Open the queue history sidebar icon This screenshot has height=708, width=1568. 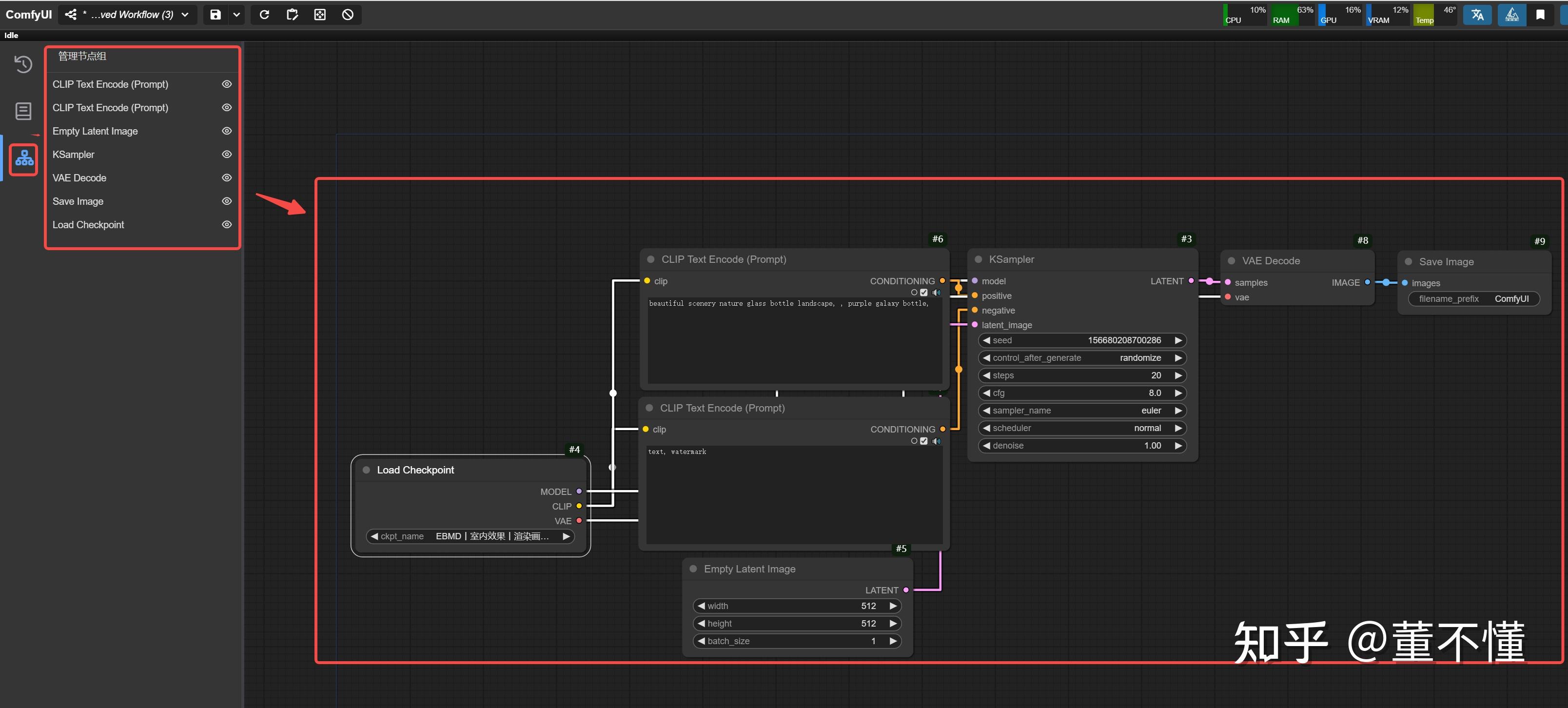pos(23,64)
